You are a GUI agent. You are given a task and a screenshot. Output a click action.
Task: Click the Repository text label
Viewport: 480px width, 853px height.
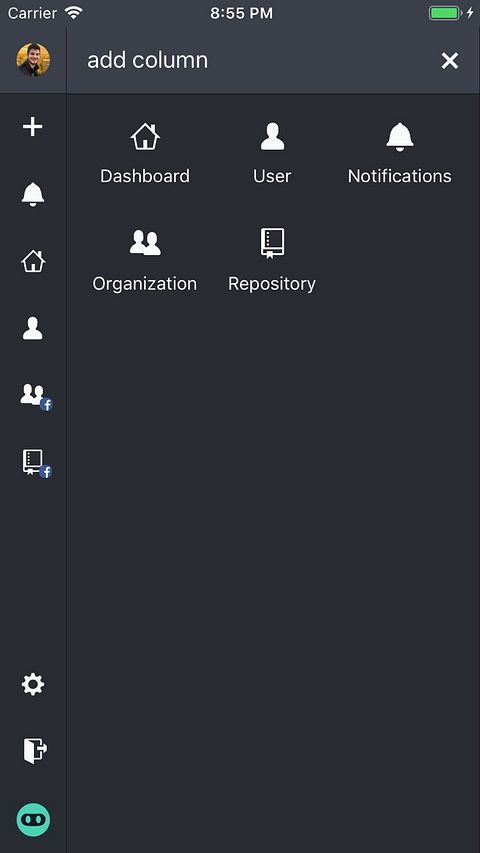click(x=272, y=284)
